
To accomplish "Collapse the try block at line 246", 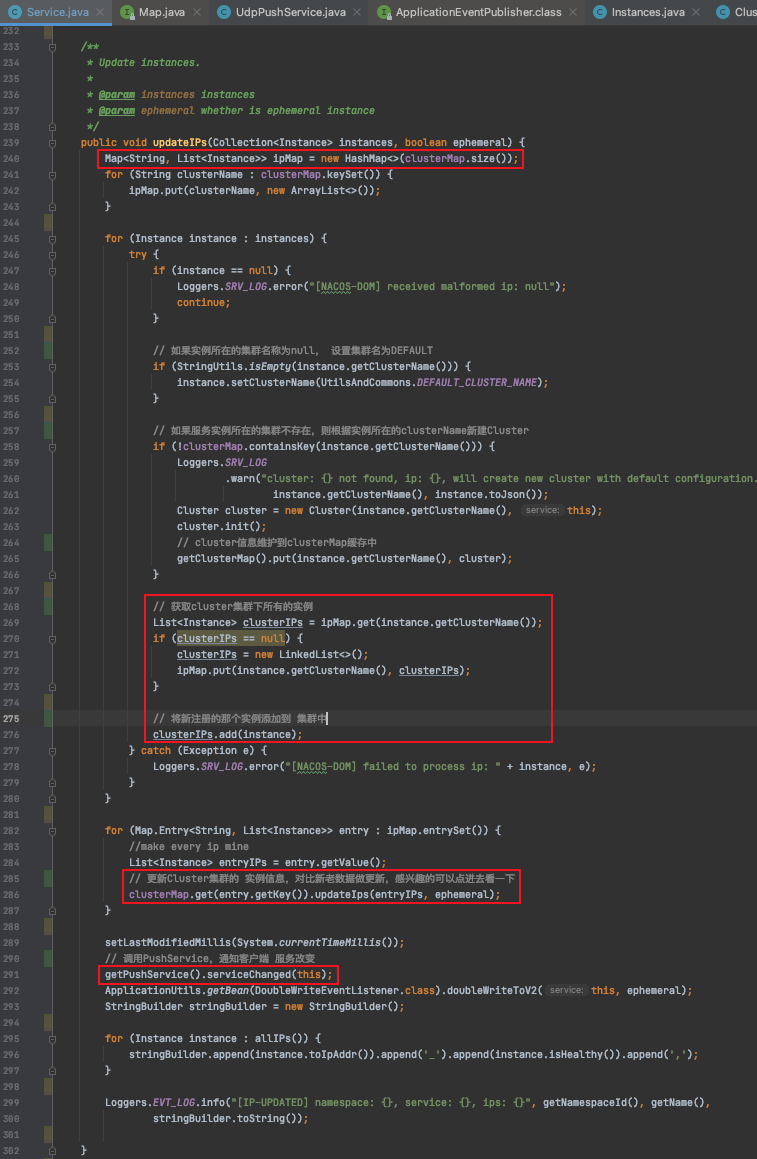I will tap(52, 254).
